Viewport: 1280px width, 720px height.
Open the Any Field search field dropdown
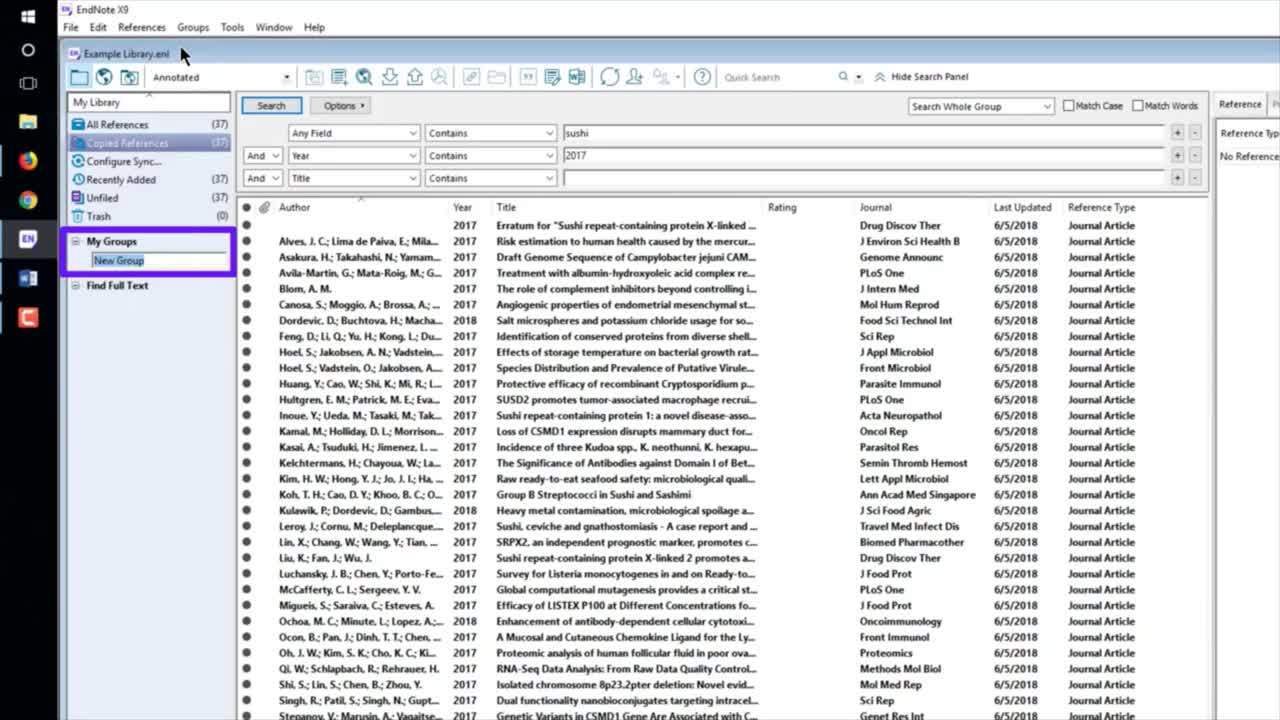tap(354, 133)
